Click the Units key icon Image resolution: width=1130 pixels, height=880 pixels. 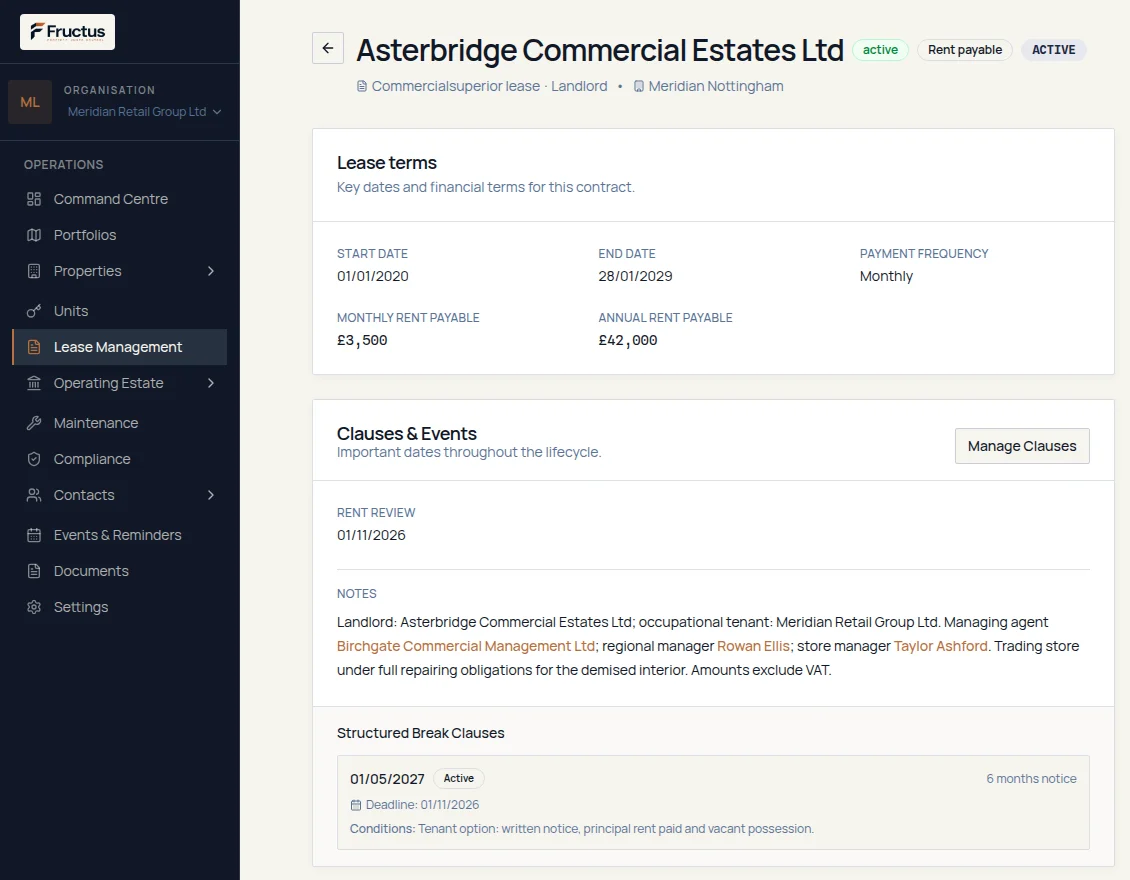(34, 311)
